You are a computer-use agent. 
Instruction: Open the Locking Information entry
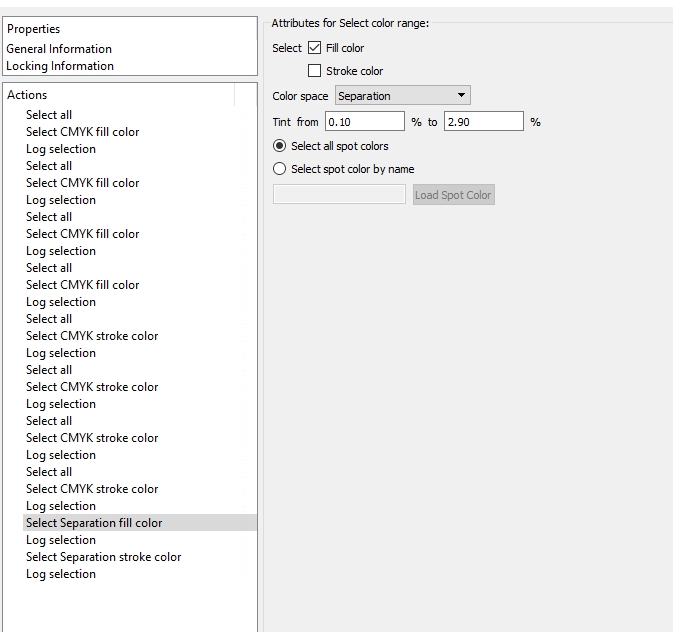pos(60,66)
